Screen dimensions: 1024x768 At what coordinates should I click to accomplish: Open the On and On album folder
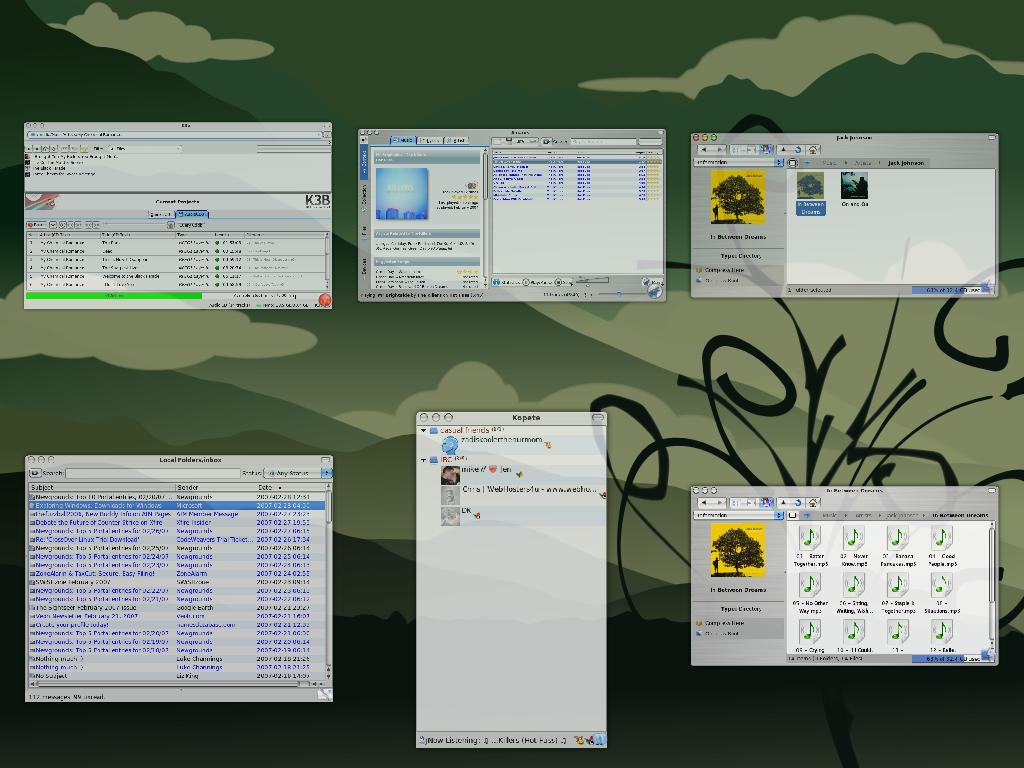pos(854,189)
